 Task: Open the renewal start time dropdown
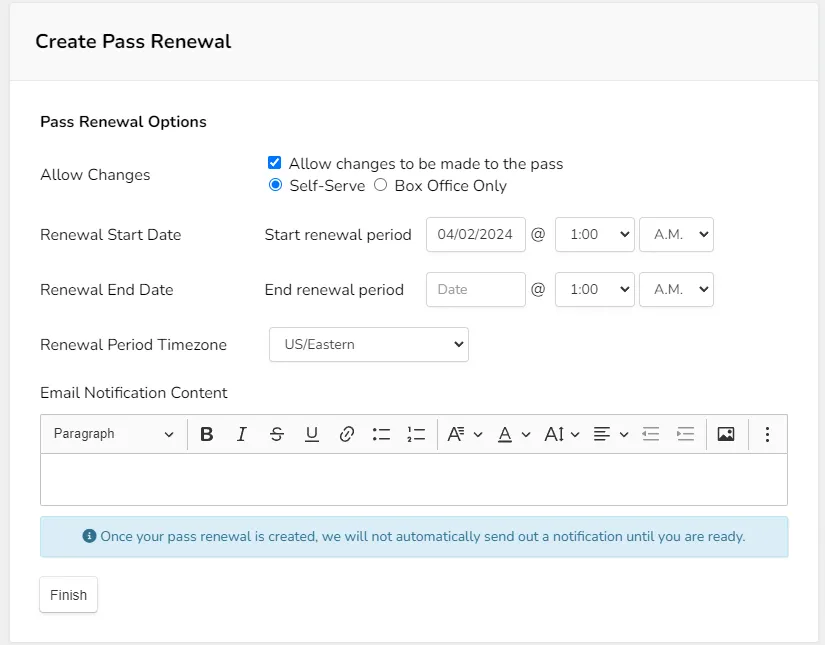[x=595, y=235]
